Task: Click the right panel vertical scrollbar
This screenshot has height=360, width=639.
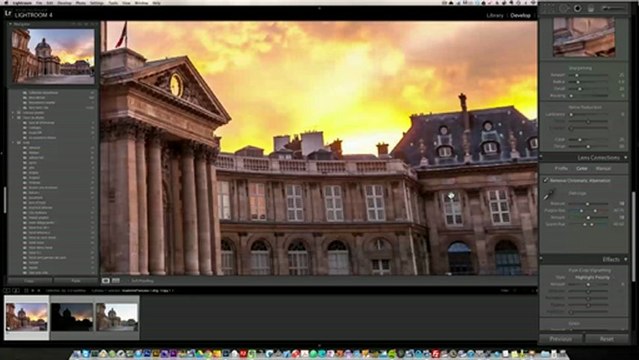Action: (633, 236)
